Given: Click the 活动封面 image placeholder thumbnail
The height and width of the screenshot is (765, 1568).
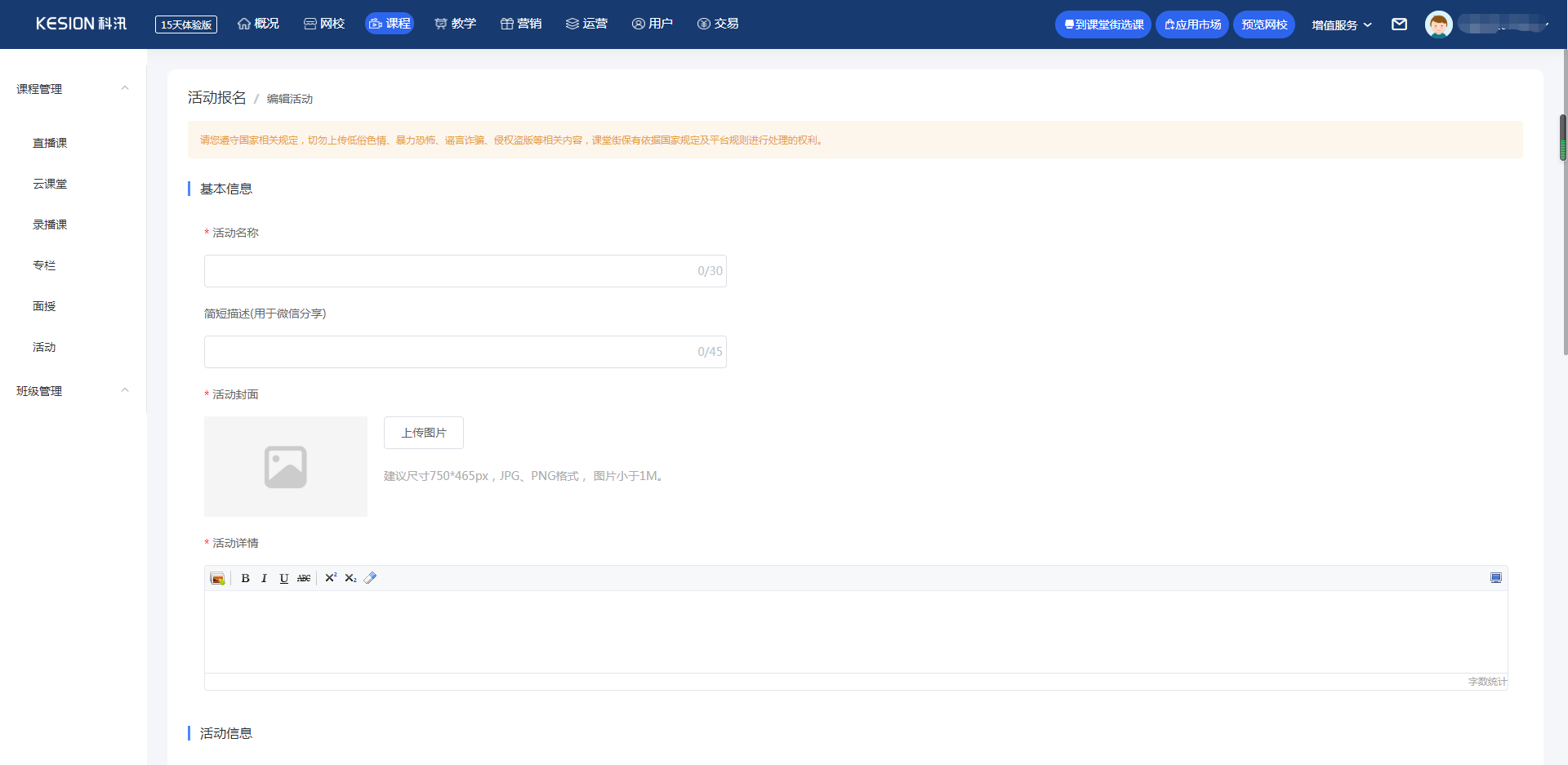Looking at the screenshot, I should click(285, 466).
